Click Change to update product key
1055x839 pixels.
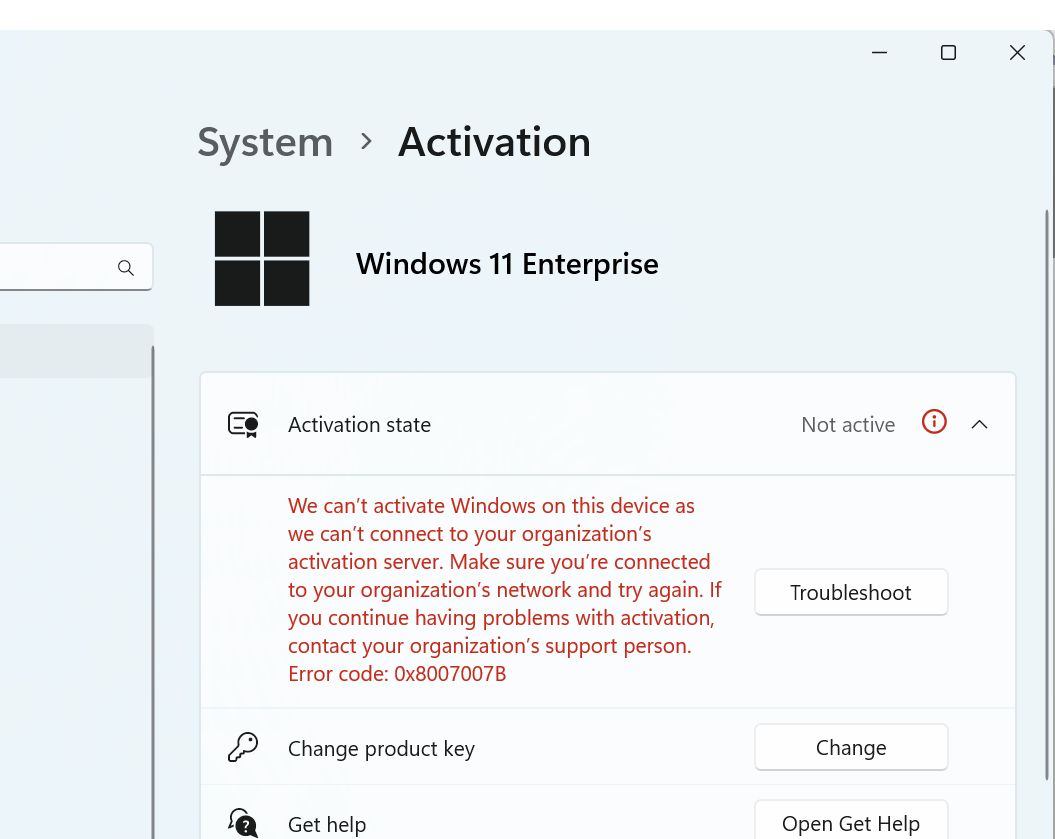click(851, 747)
